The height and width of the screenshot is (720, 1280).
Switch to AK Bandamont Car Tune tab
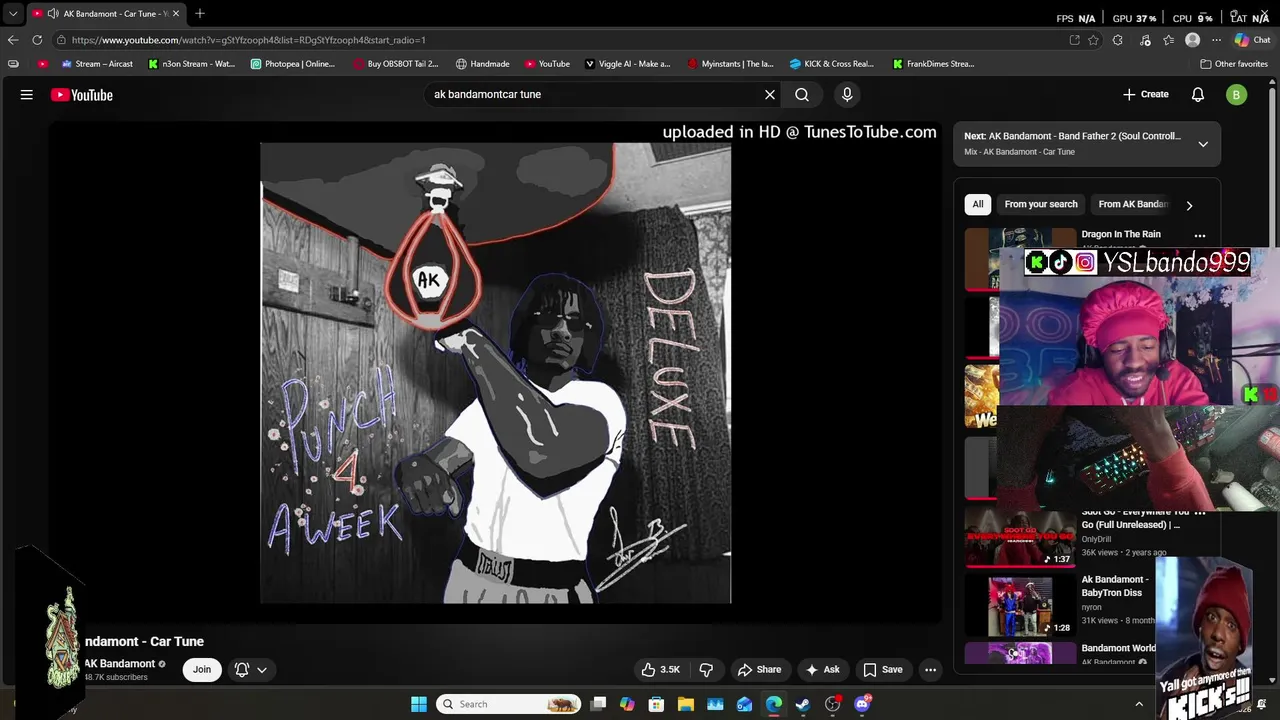coord(105,14)
